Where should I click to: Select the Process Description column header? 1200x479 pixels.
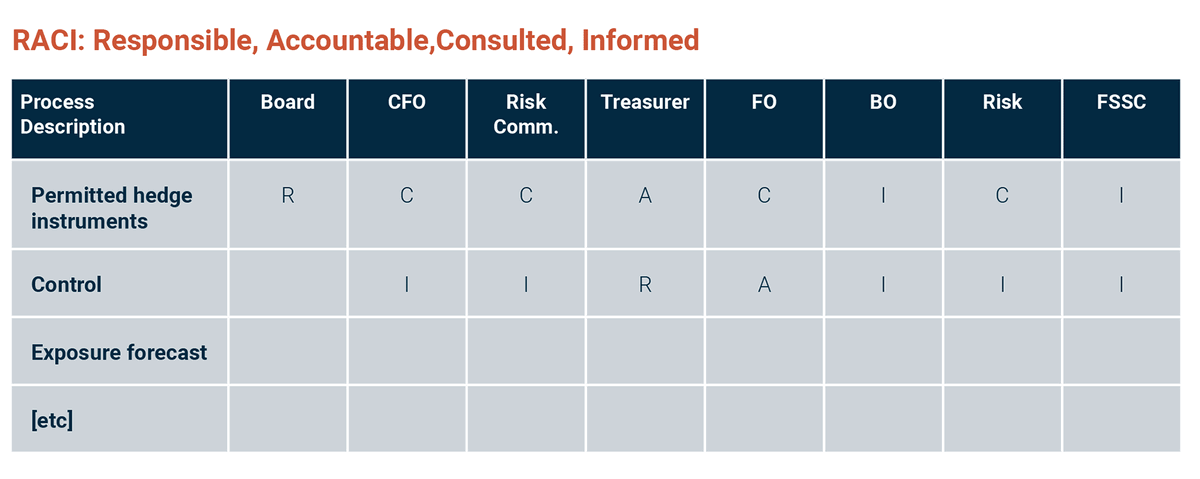point(73,114)
